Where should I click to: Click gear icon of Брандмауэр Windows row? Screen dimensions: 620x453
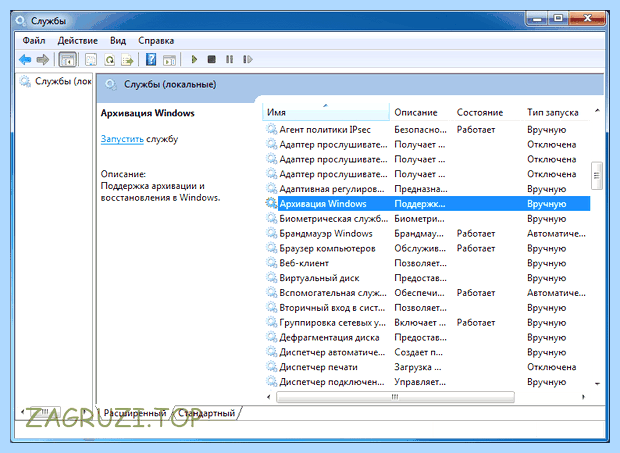point(271,233)
